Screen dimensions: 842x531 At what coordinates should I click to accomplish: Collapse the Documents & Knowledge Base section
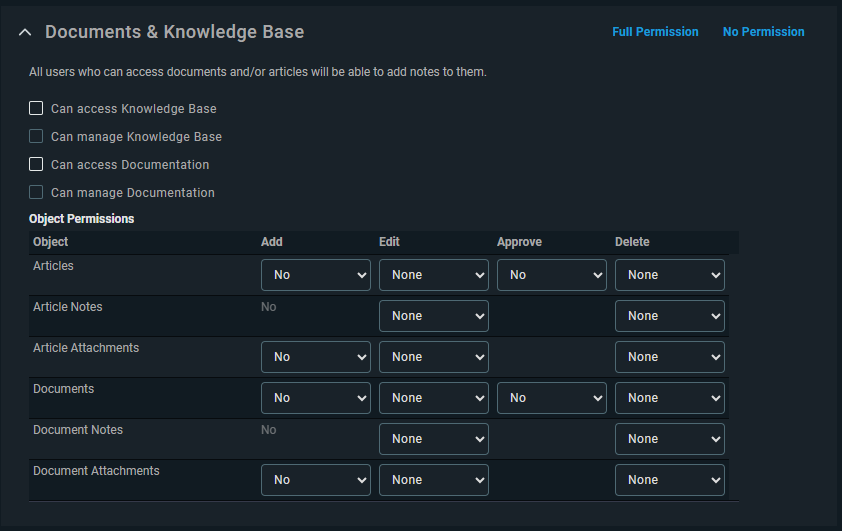coord(25,32)
